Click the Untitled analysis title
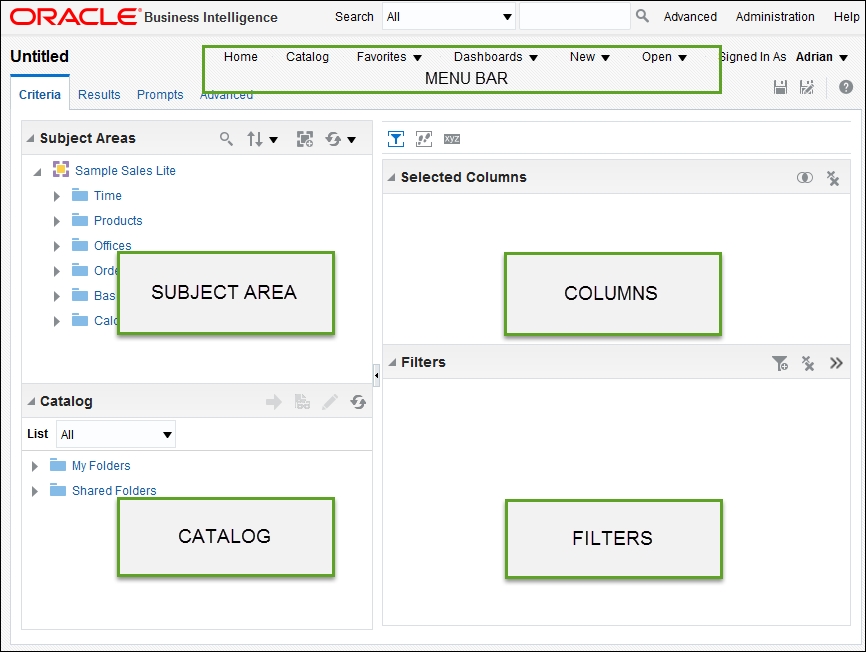Image resolution: width=866 pixels, height=652 pixels. 39,56
